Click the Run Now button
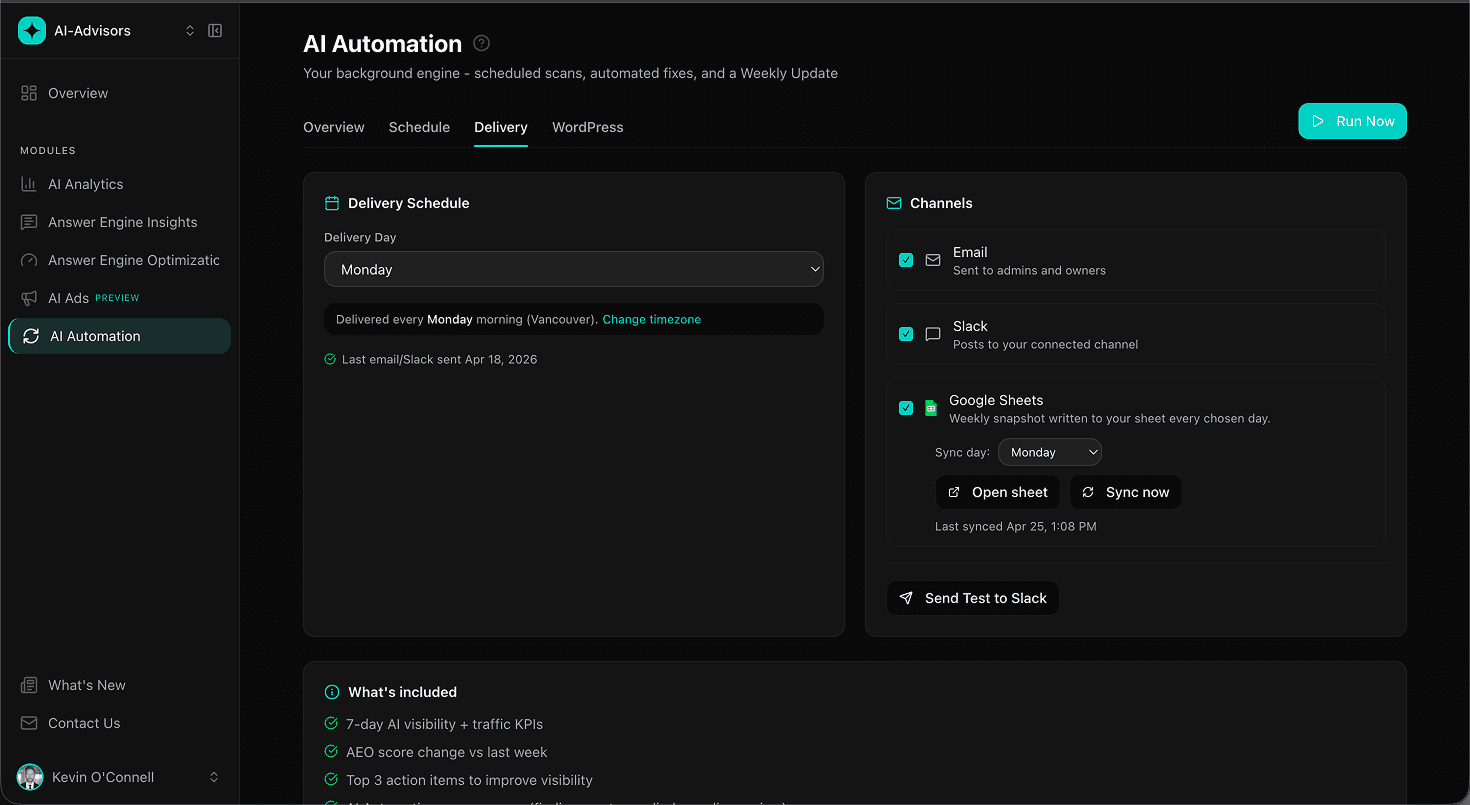Image resolution: width=1470 pixels, height=805 pixels. (x=1352, y=121)
